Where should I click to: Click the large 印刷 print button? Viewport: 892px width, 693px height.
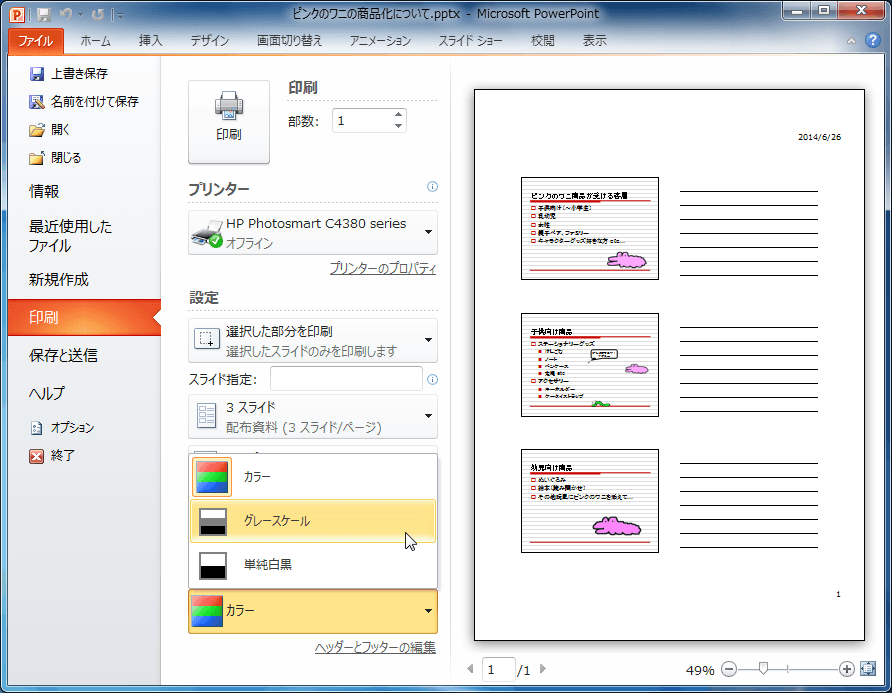coord(229,122)
